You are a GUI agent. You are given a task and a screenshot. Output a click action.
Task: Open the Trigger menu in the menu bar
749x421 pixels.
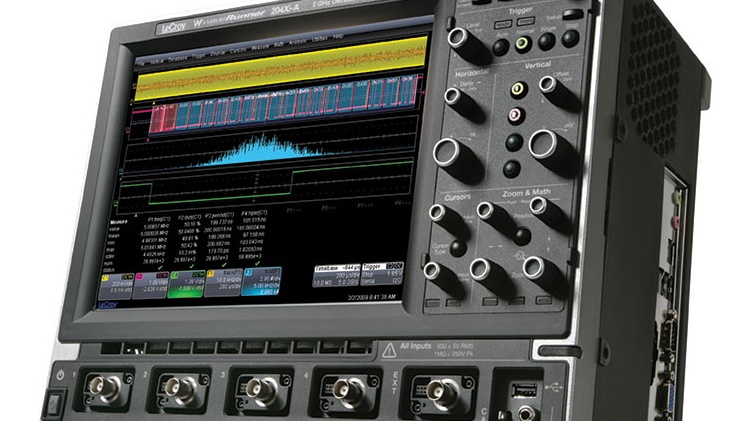[199, 56]
